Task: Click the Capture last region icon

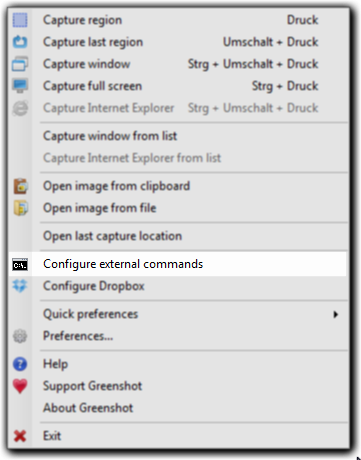Action: coord(20,42)
